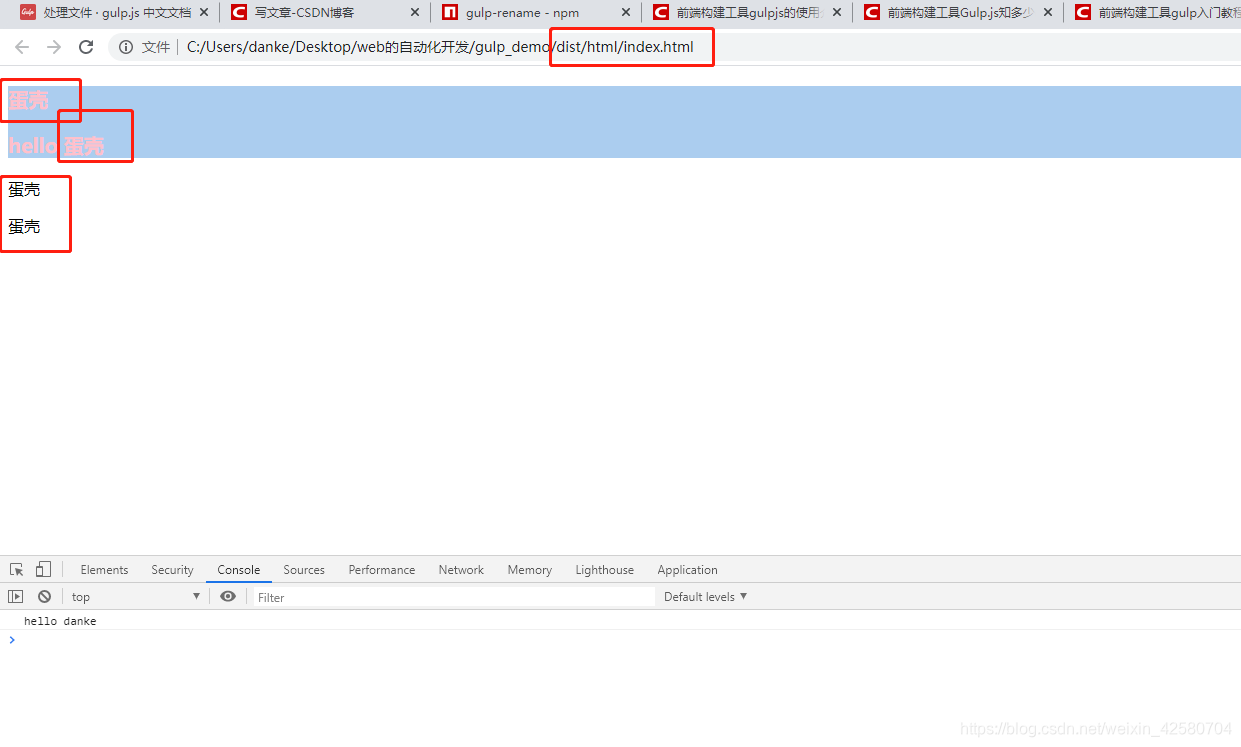Go forward using the browser forward arrow

click(54, 47)
